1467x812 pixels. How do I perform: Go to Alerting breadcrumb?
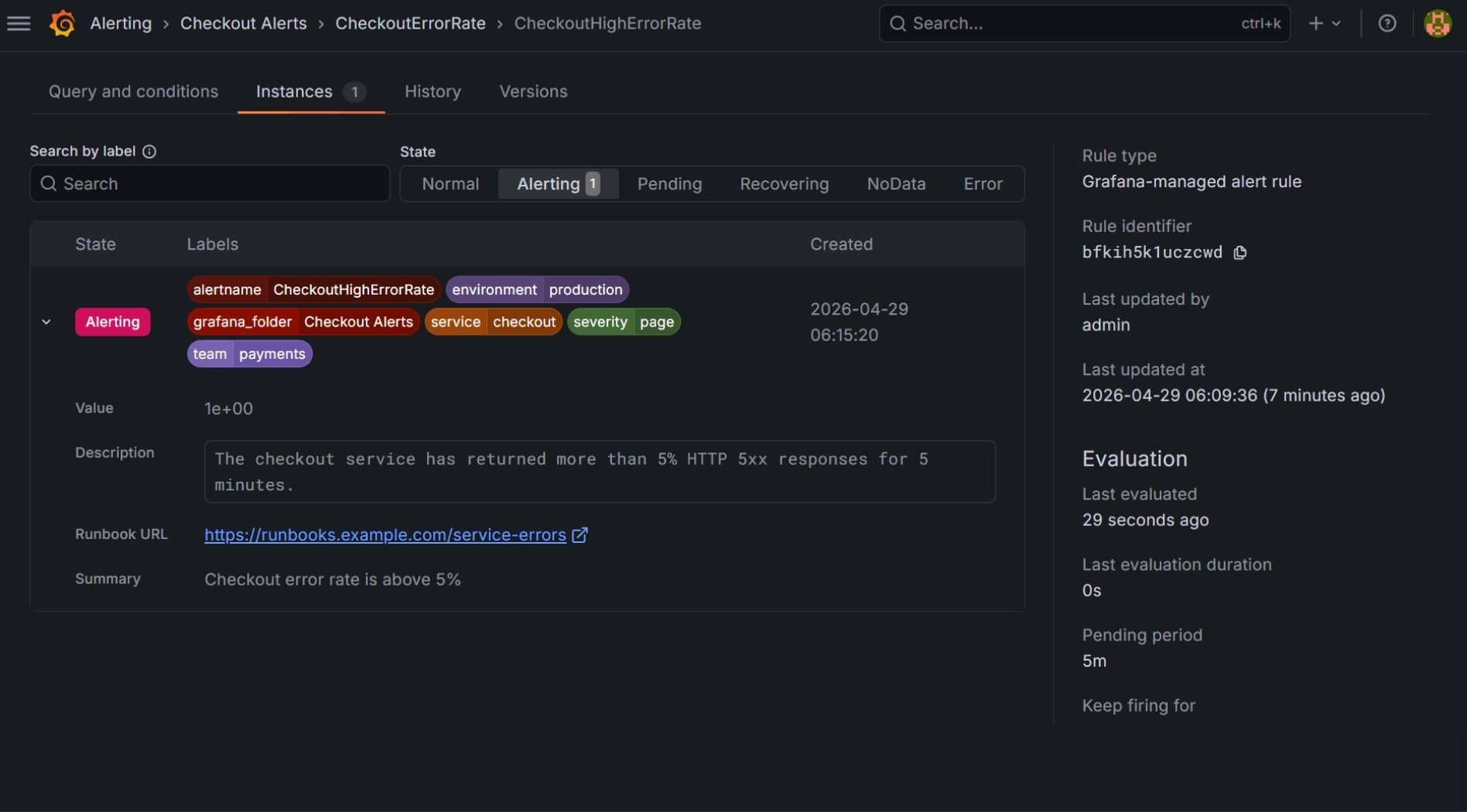click(x=121, y=24)
